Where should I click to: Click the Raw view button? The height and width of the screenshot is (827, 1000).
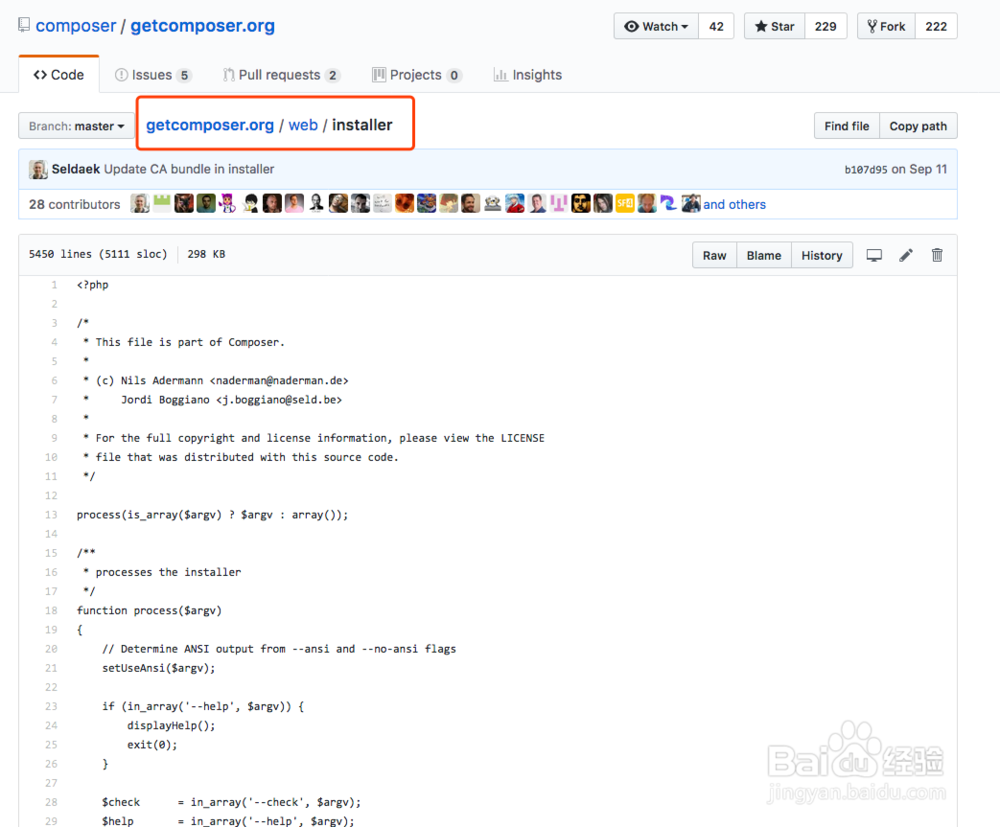[714, 255]
